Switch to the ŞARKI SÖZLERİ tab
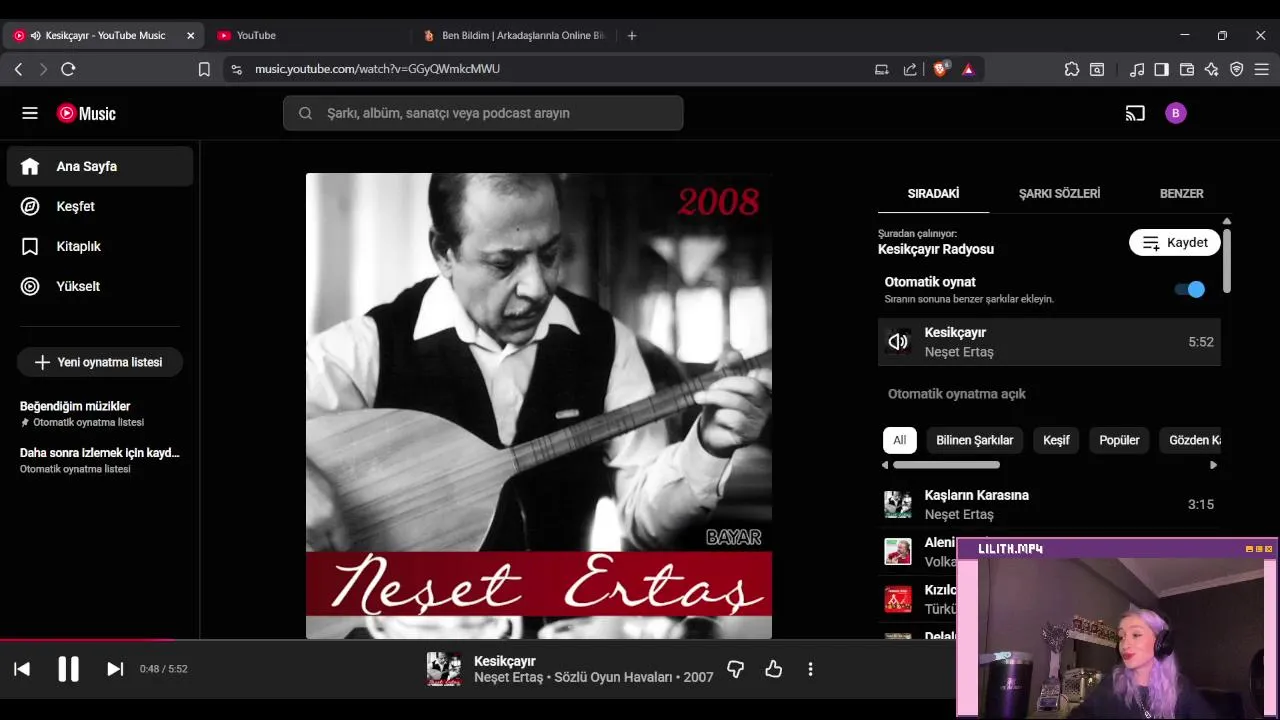 click(1059, 193)
